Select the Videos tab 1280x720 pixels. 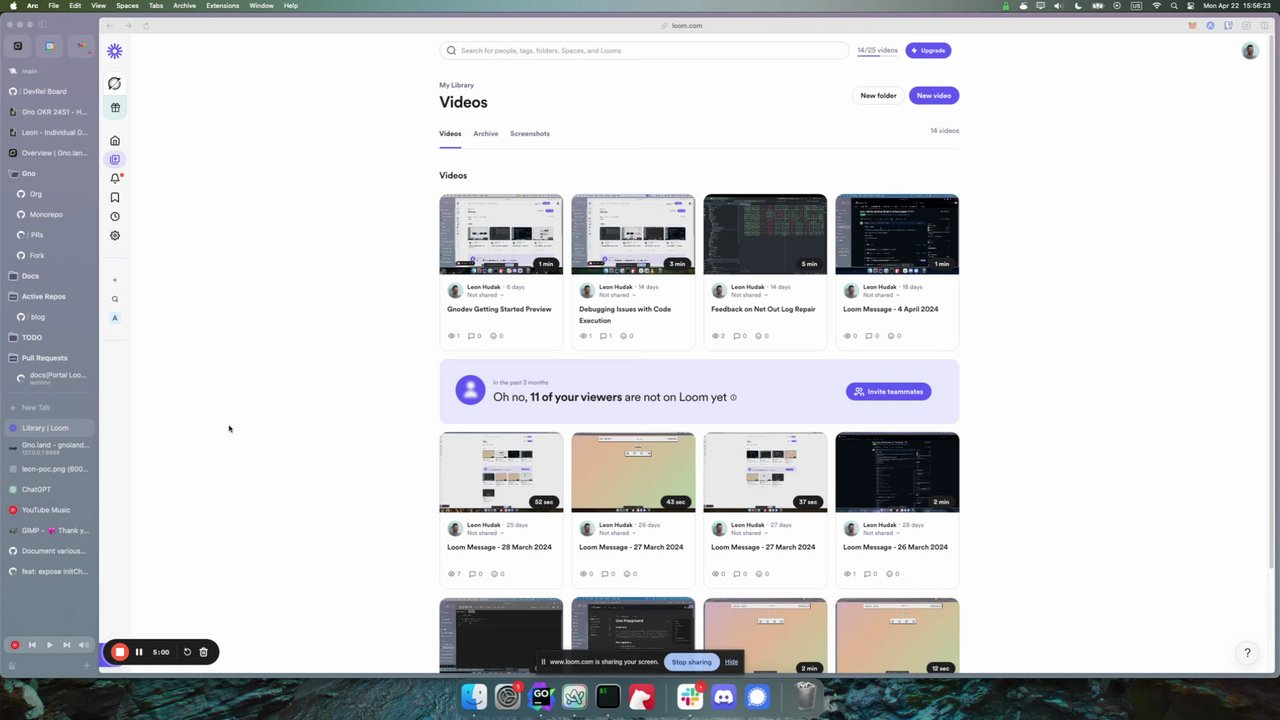[450, 134]
